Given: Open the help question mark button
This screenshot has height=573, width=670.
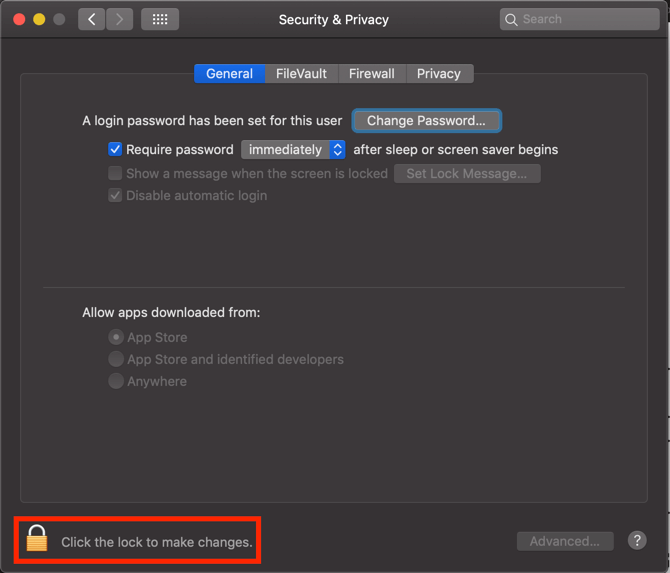Looking at the screenshot, I should (637, 541).
